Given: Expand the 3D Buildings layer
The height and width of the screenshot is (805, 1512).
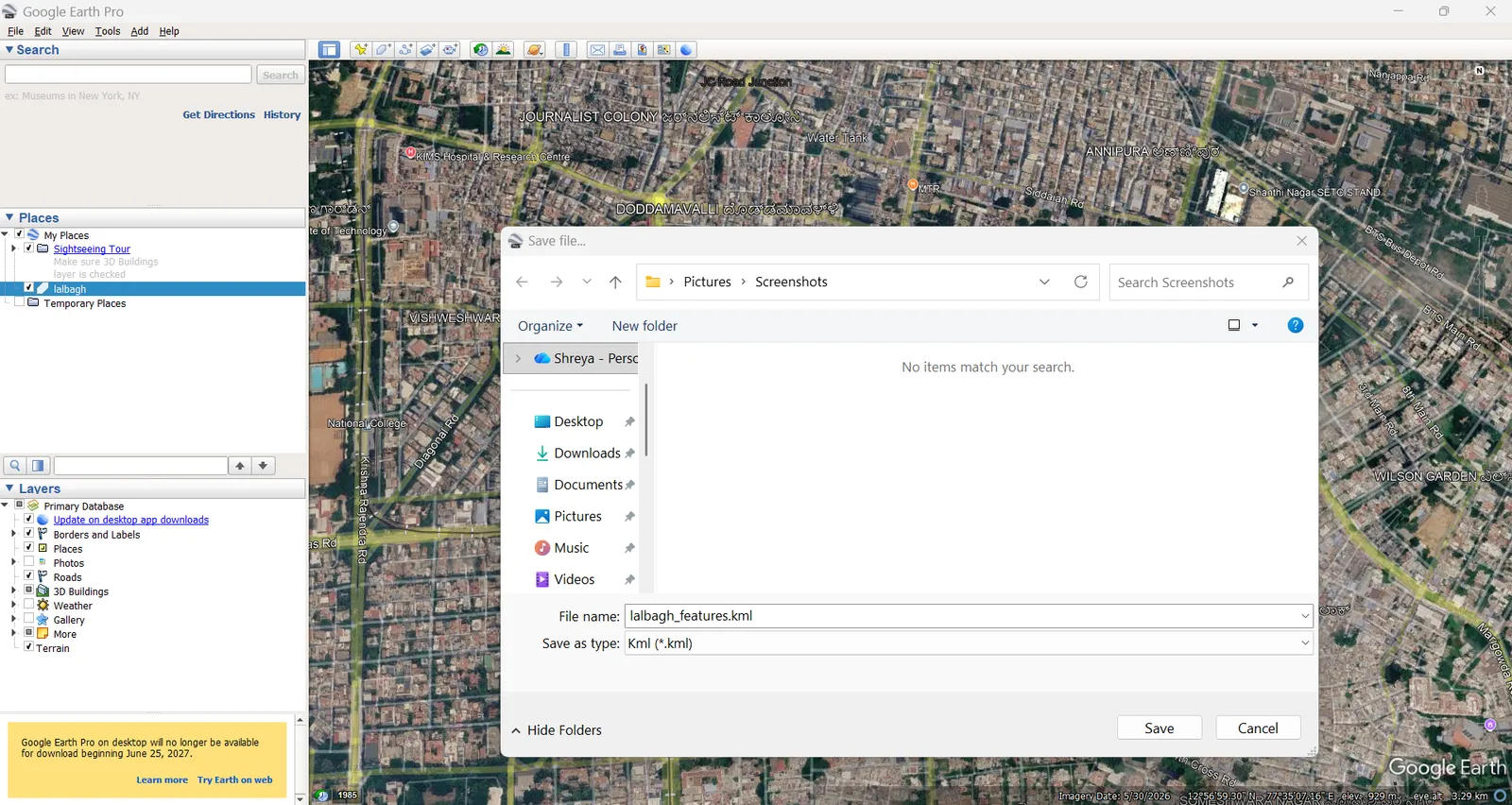Looking at the screenshot, I should (x=13, y=591).
